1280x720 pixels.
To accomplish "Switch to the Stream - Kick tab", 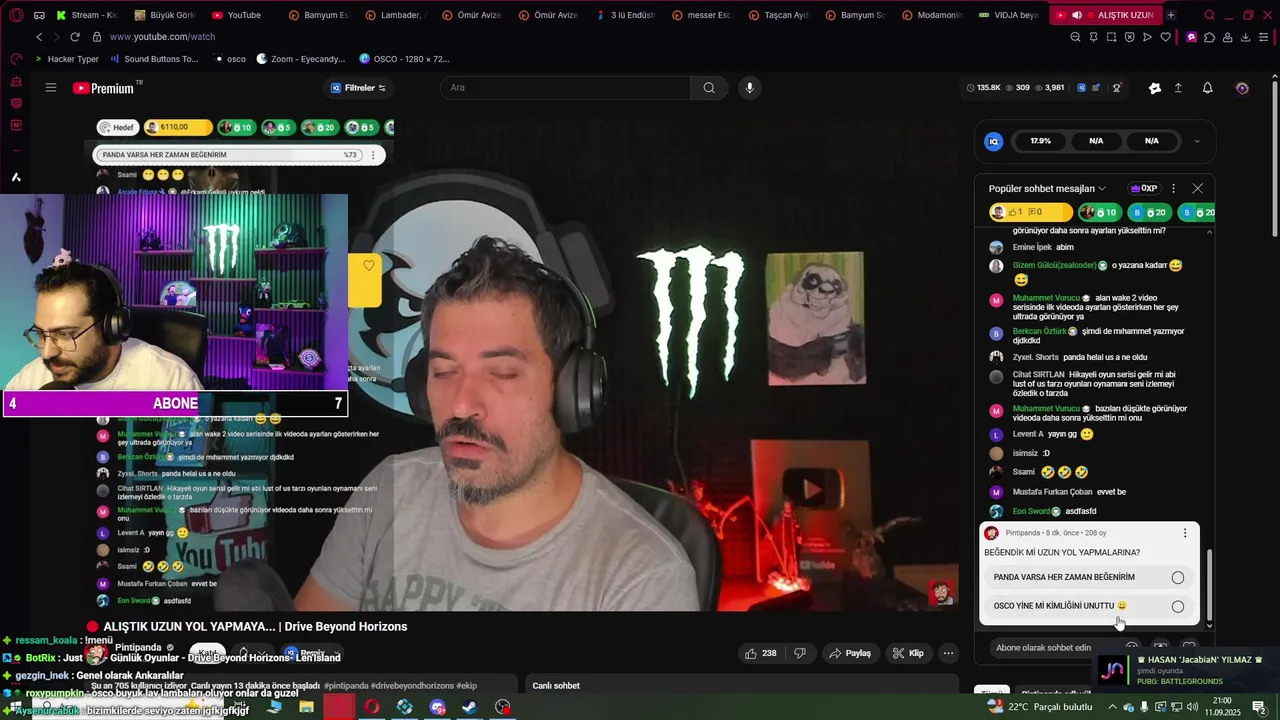I will (88, 15).
